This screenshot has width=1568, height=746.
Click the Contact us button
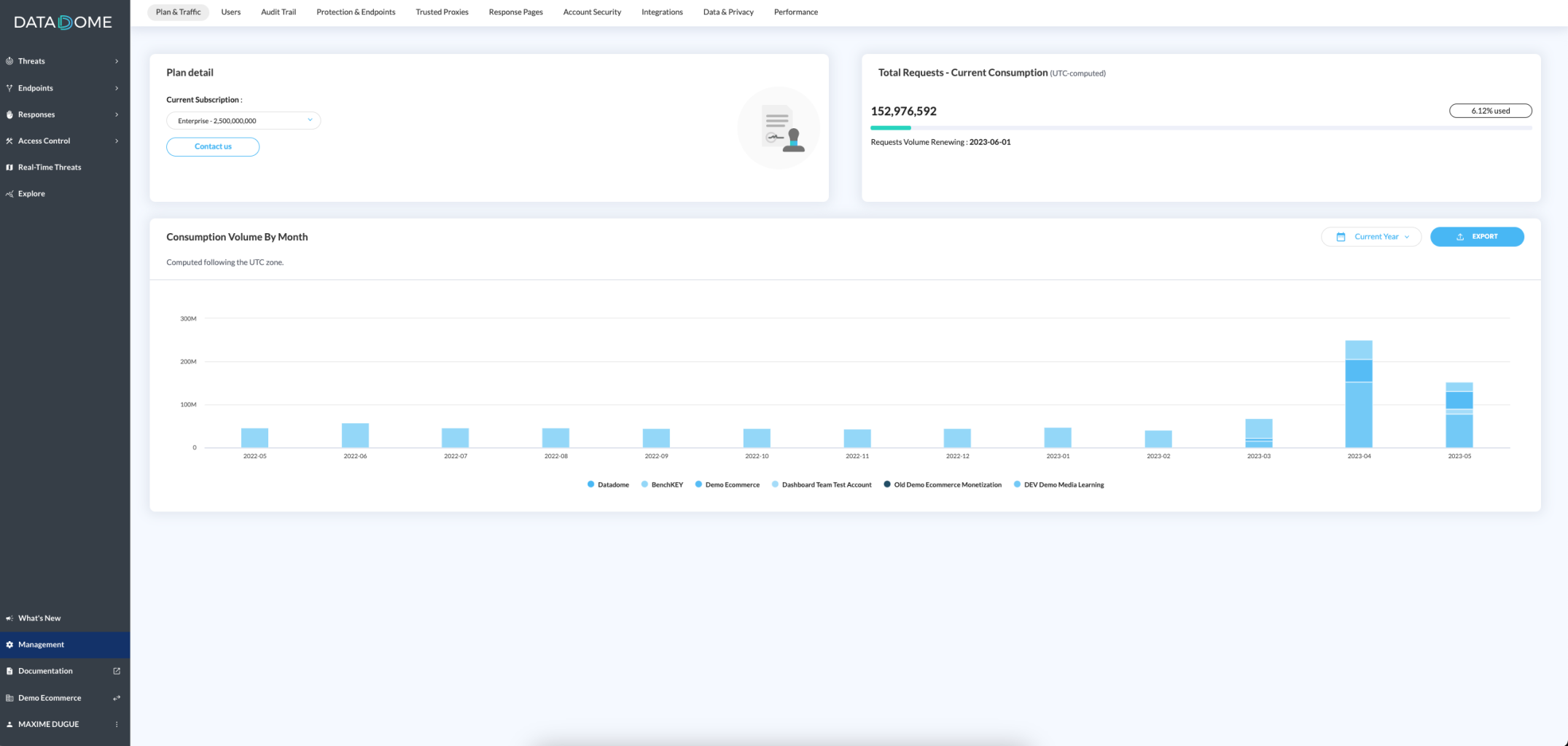tap(213, 146)
